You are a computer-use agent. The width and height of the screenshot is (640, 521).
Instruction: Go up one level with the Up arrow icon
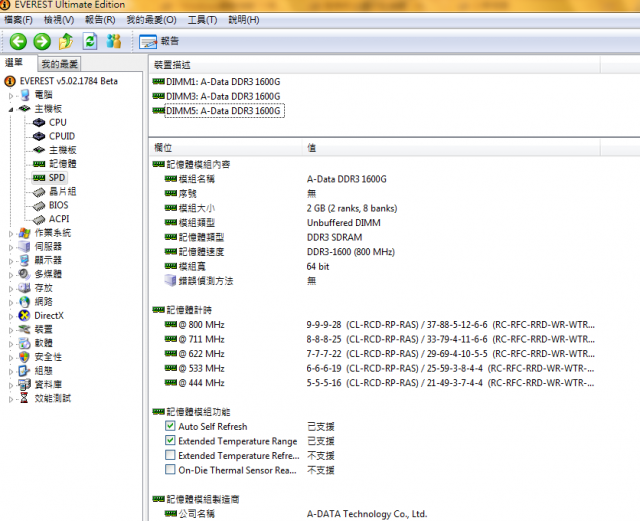(x=66, y=41)
